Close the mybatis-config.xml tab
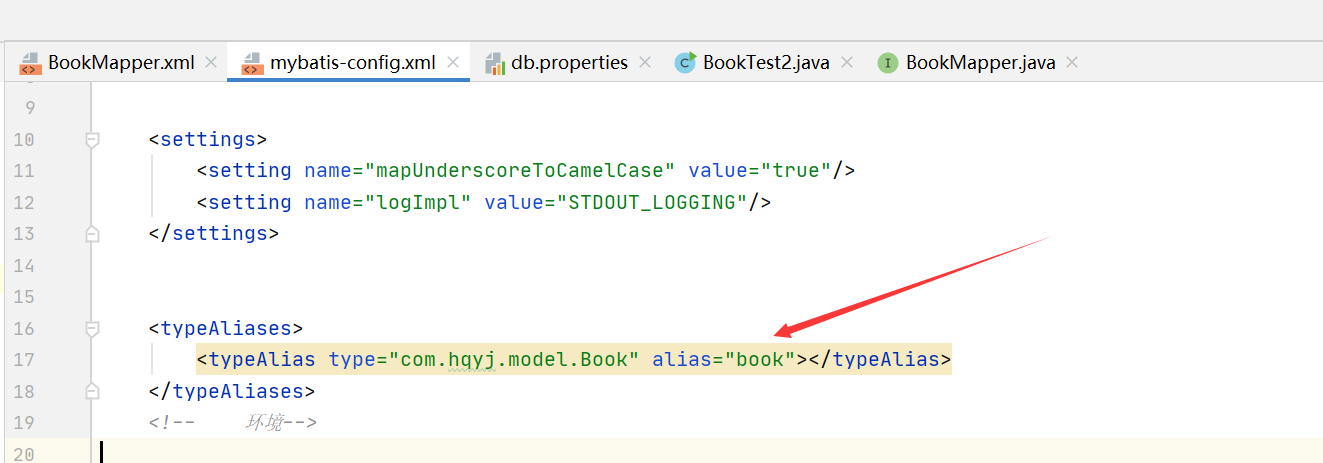 click(x=453, y=62)
